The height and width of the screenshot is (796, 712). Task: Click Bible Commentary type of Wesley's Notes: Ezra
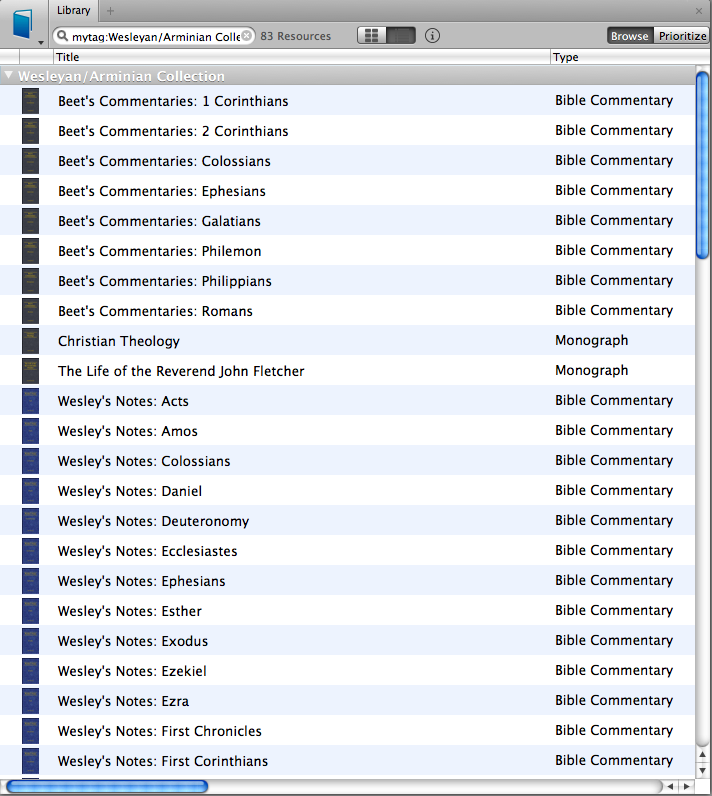tap(614, 700)
